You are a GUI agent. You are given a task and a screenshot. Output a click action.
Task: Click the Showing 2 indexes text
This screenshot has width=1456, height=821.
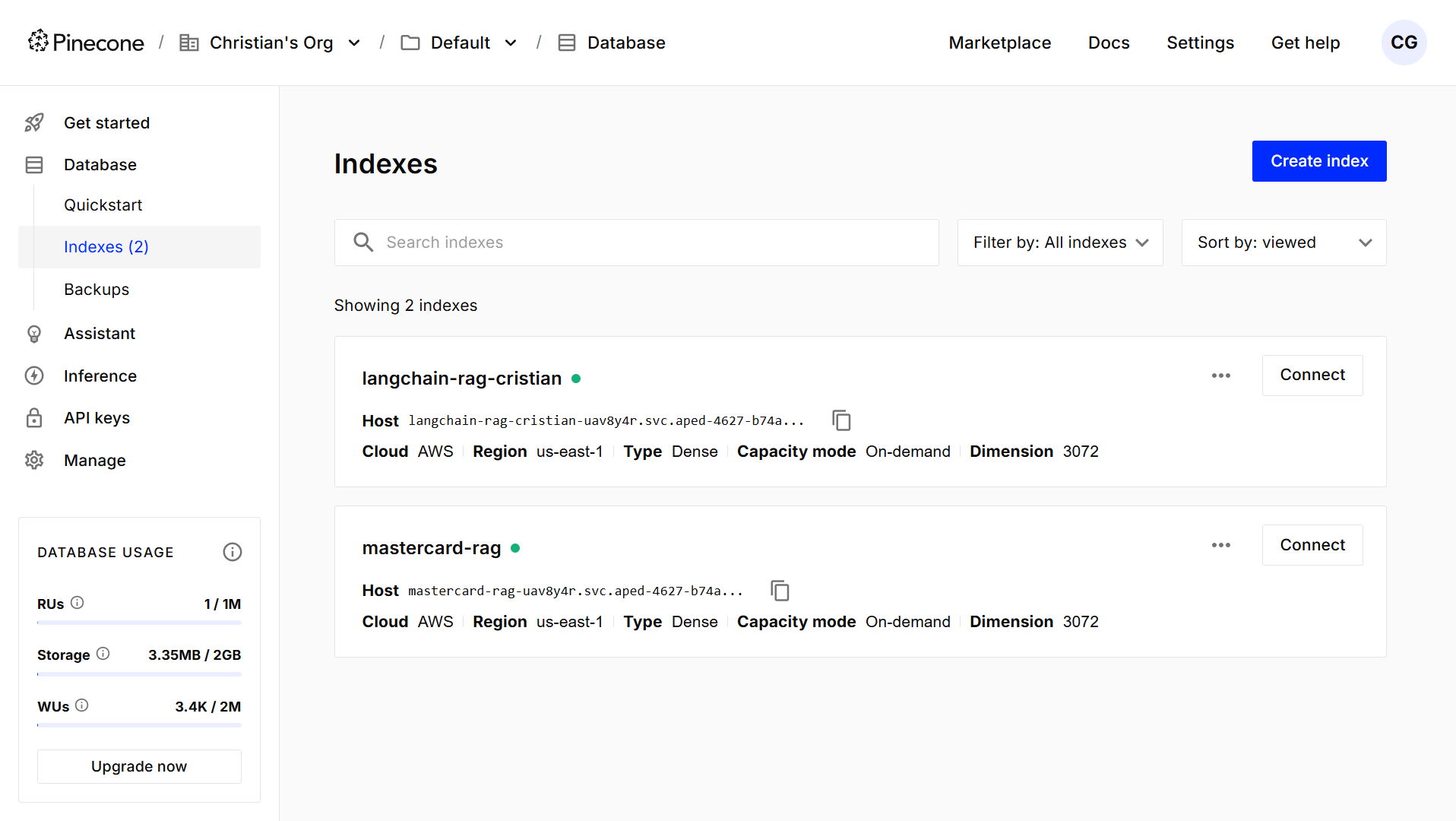click(x=406, y=306)
